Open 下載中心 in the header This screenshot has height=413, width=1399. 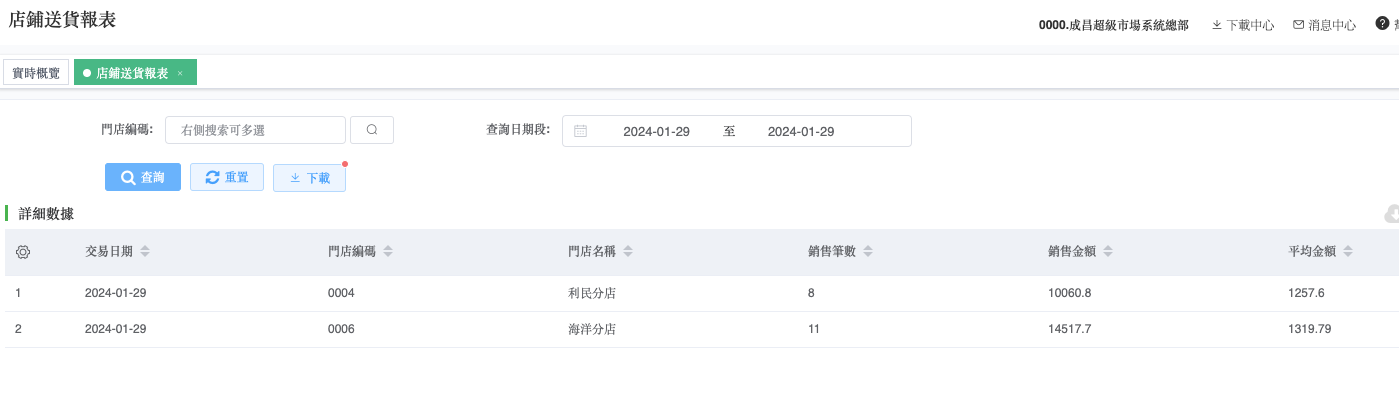pos(1243,25)
